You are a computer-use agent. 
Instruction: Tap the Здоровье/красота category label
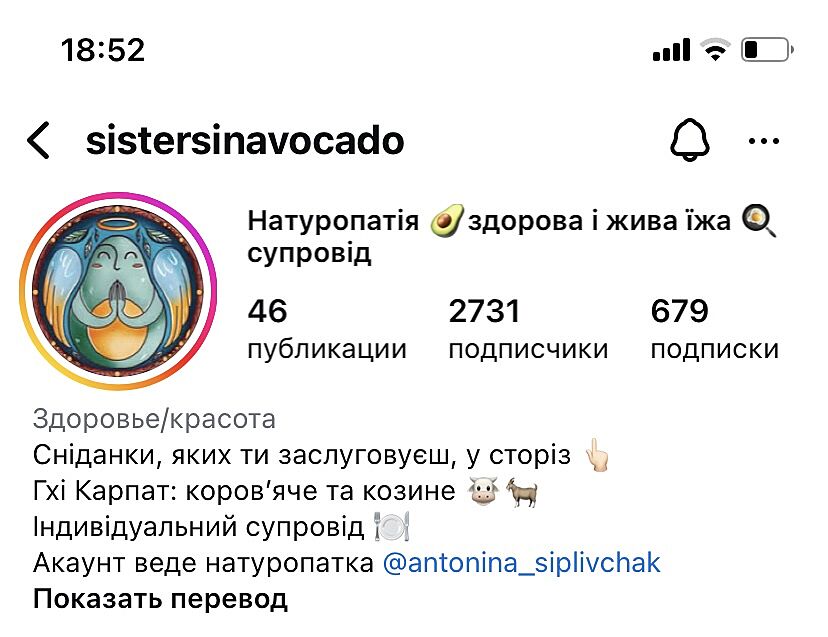click(x=154, y=419)
